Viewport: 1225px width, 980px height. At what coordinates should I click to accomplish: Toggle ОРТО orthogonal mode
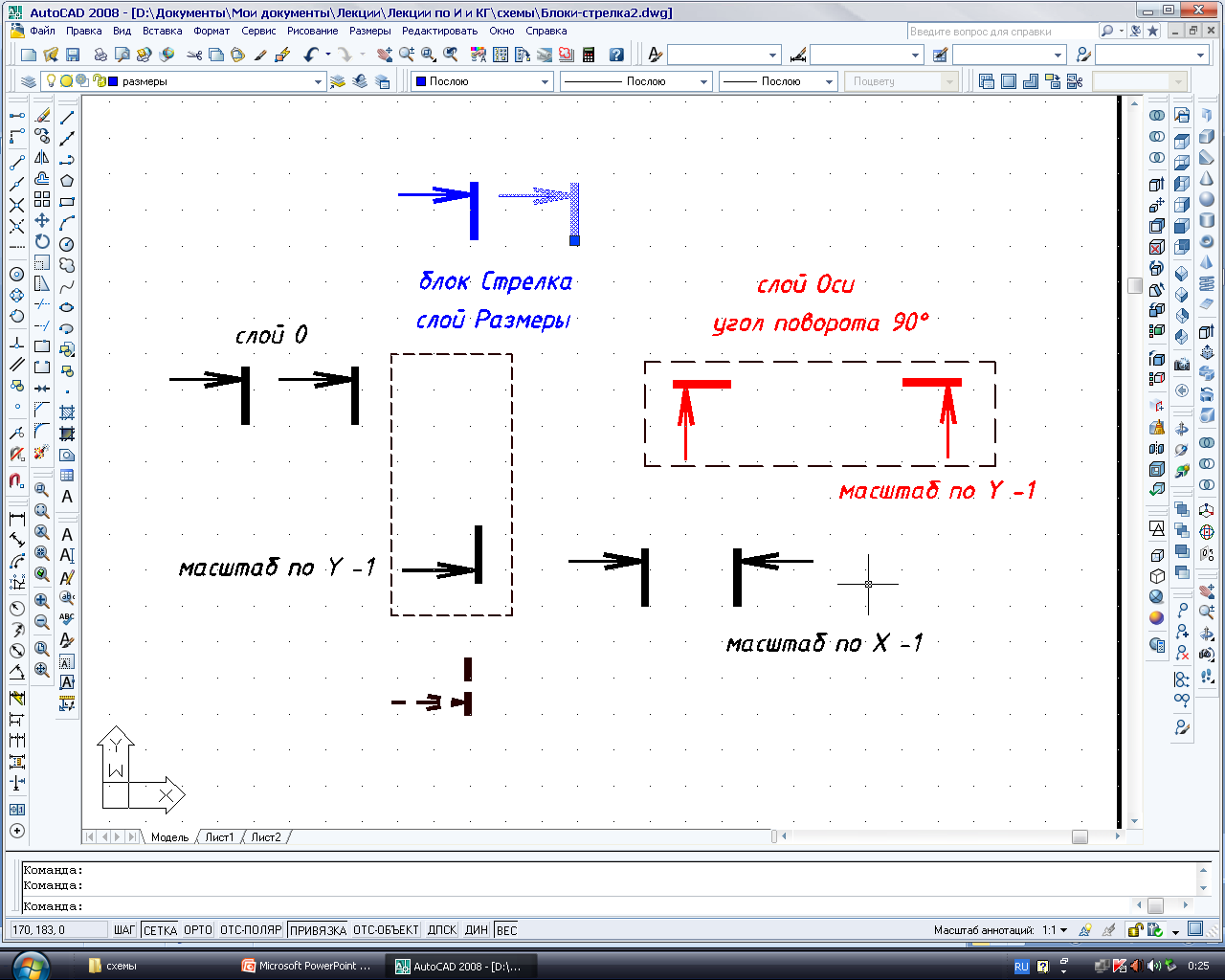coord(198,930)
